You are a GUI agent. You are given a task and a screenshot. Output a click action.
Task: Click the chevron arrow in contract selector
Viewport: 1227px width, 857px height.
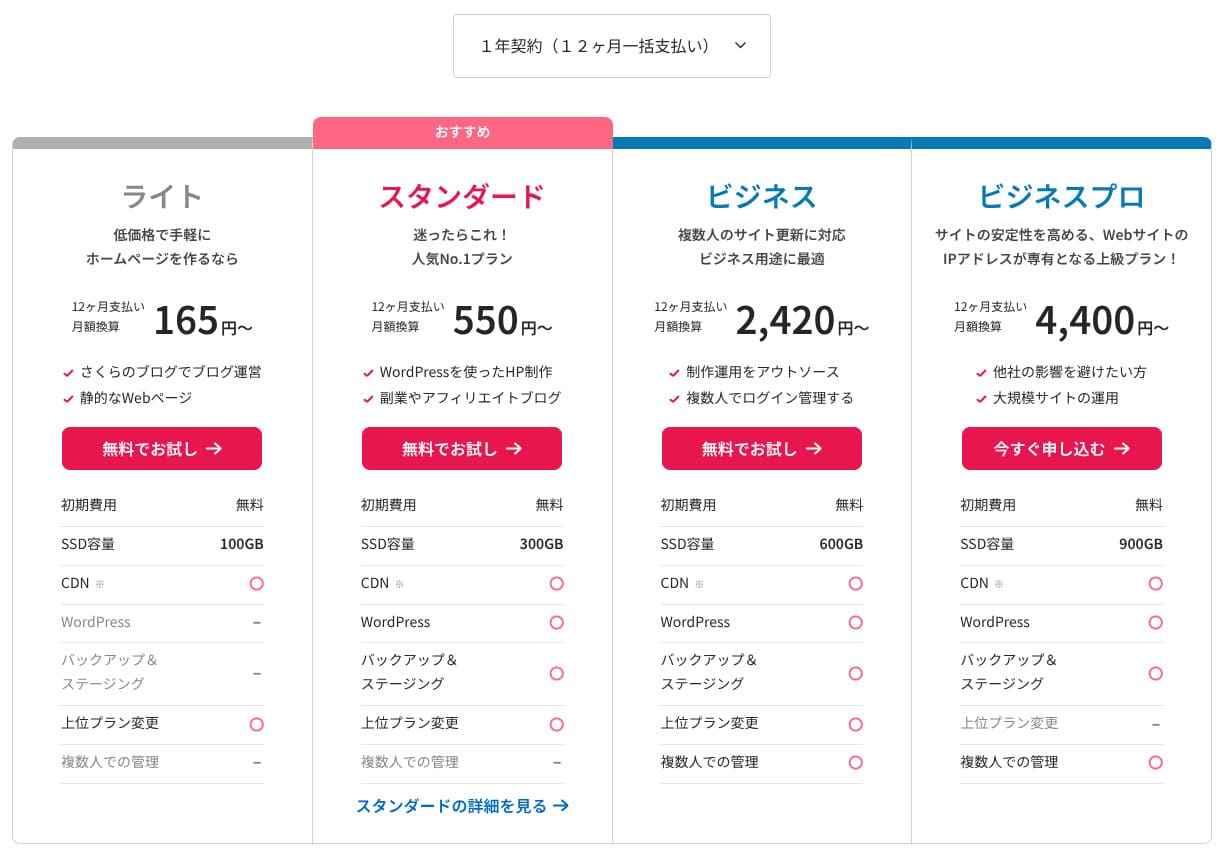click(x=740, y=46)
